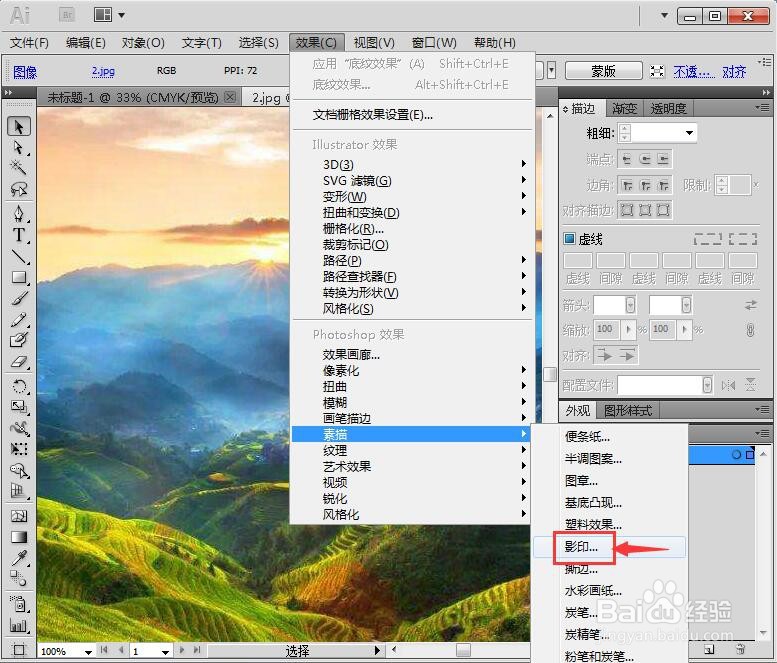Close the 未标题-1 document tab
777x663 pixels.
230,97
